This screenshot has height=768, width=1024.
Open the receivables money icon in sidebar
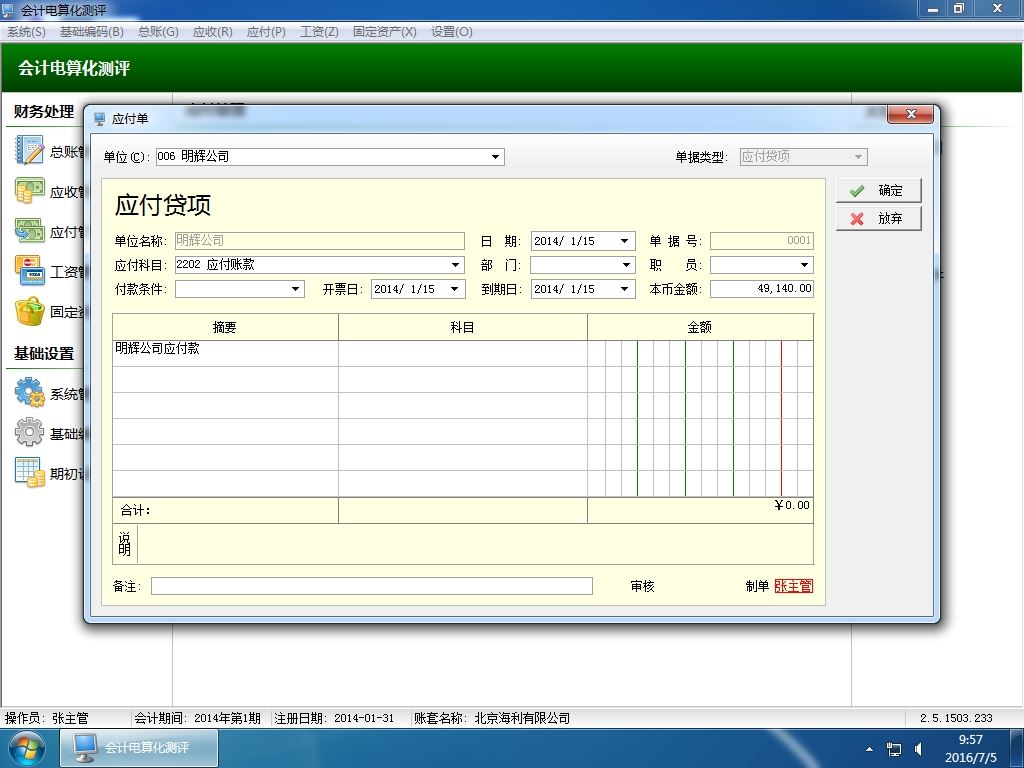[x=29, y=191]
